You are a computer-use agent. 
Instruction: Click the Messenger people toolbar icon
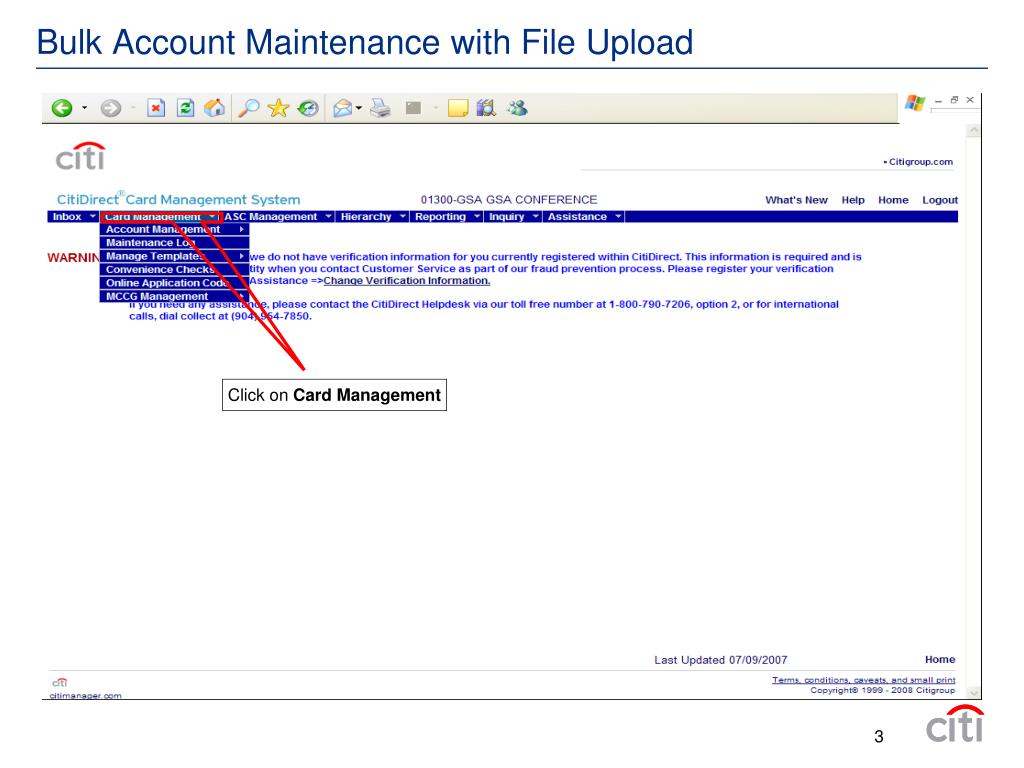pos(517,108)
